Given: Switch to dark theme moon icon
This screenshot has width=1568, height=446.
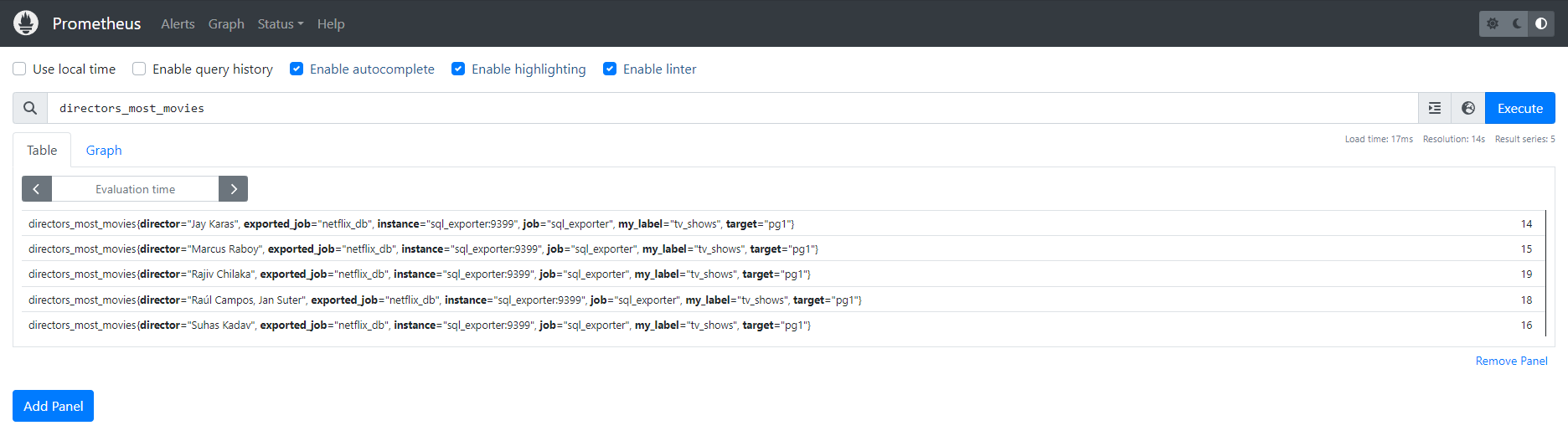Looking at the screenshot, I should [1517, 23].
